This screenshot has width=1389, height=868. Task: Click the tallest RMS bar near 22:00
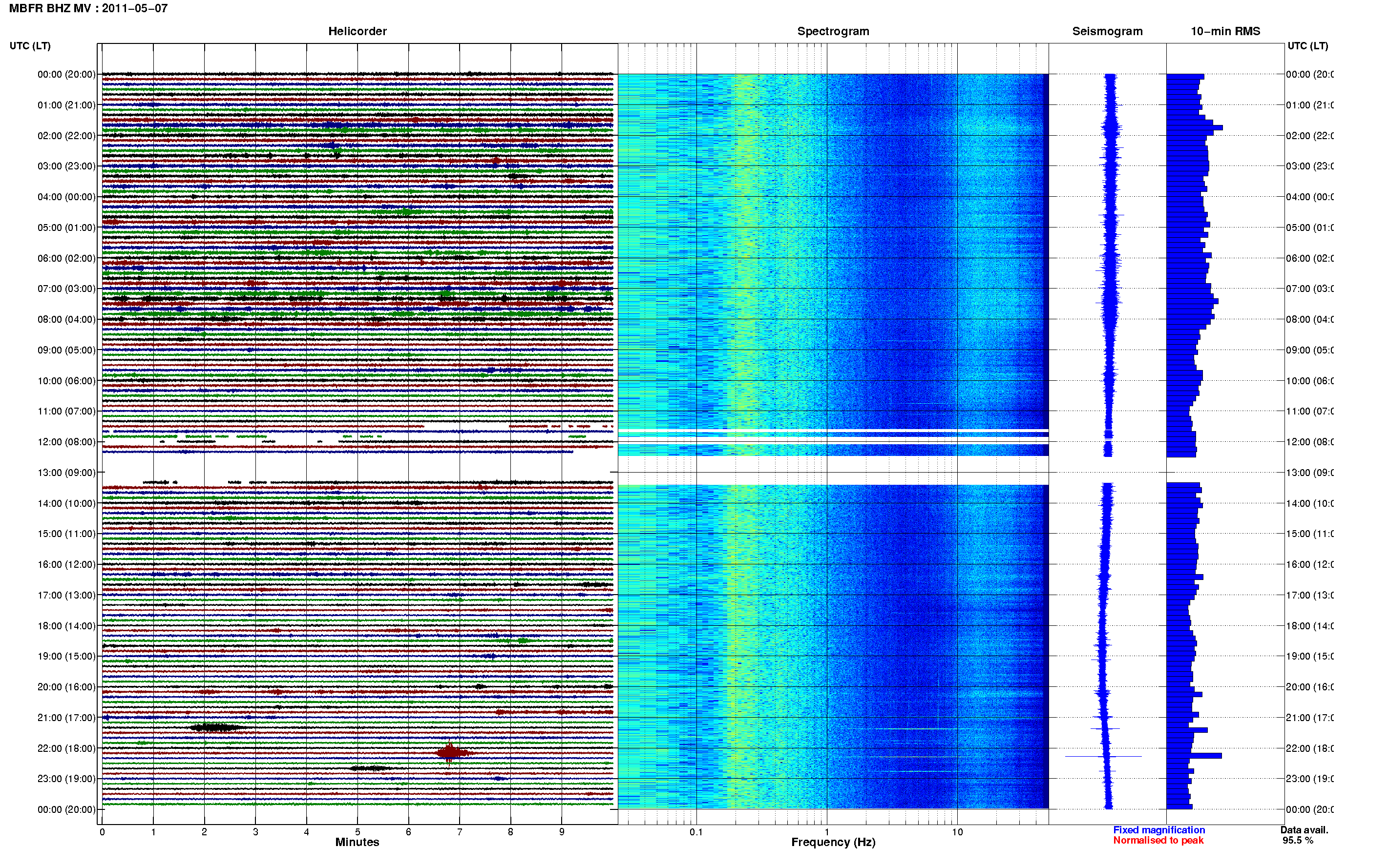point(1194,756)
